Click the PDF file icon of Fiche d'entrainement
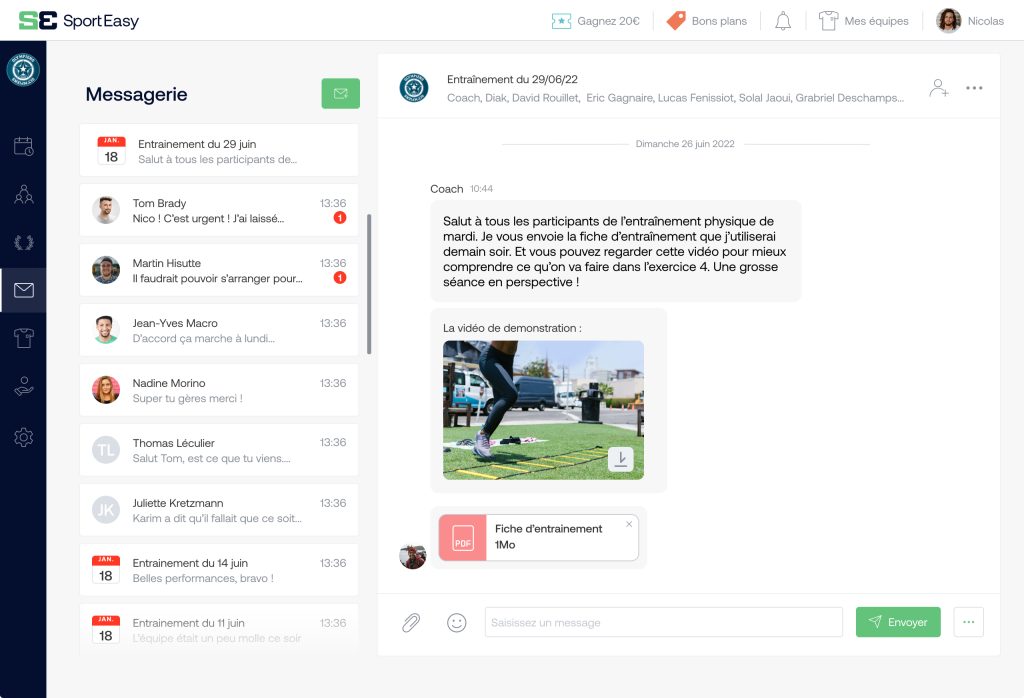Image resolution: width=1024 pixels, height=698 pixels. (x=462, y=537)
